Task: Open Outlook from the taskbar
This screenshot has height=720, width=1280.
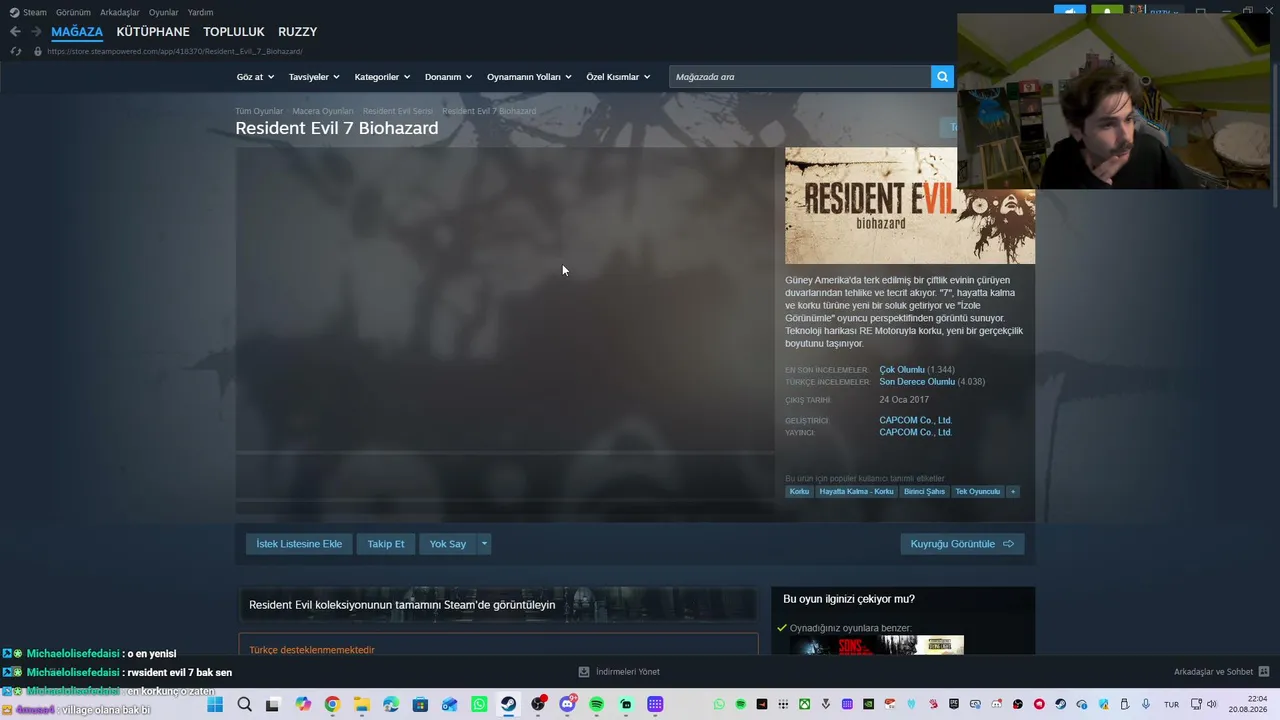Action: tap(449, 705)
